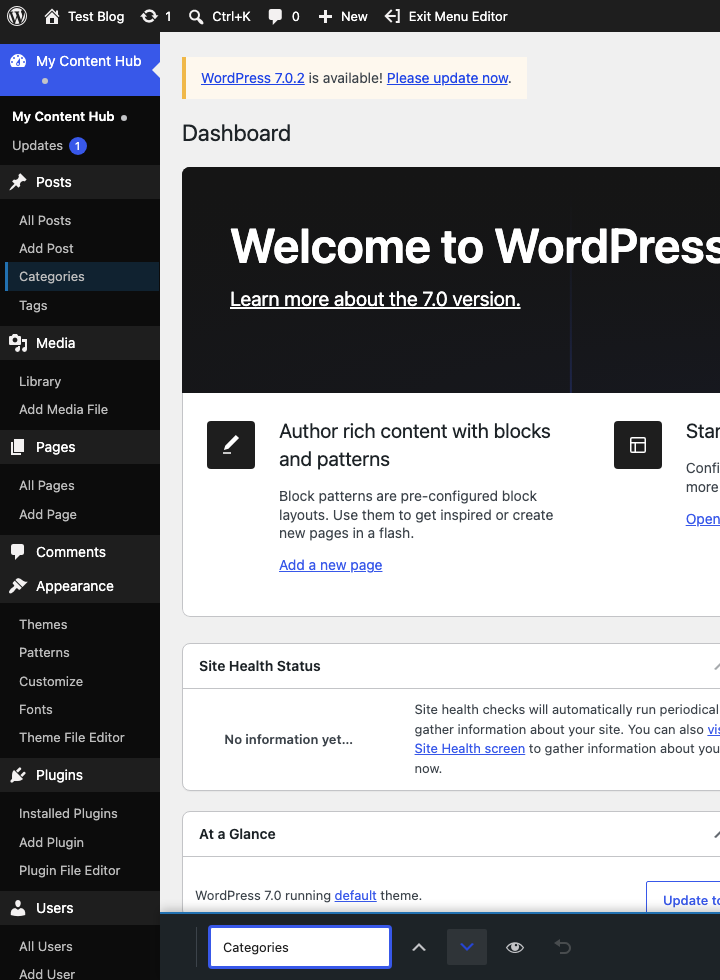This screenshot has width=720, height=980.
Task: Open the Users menu
Action: (80, 908)
